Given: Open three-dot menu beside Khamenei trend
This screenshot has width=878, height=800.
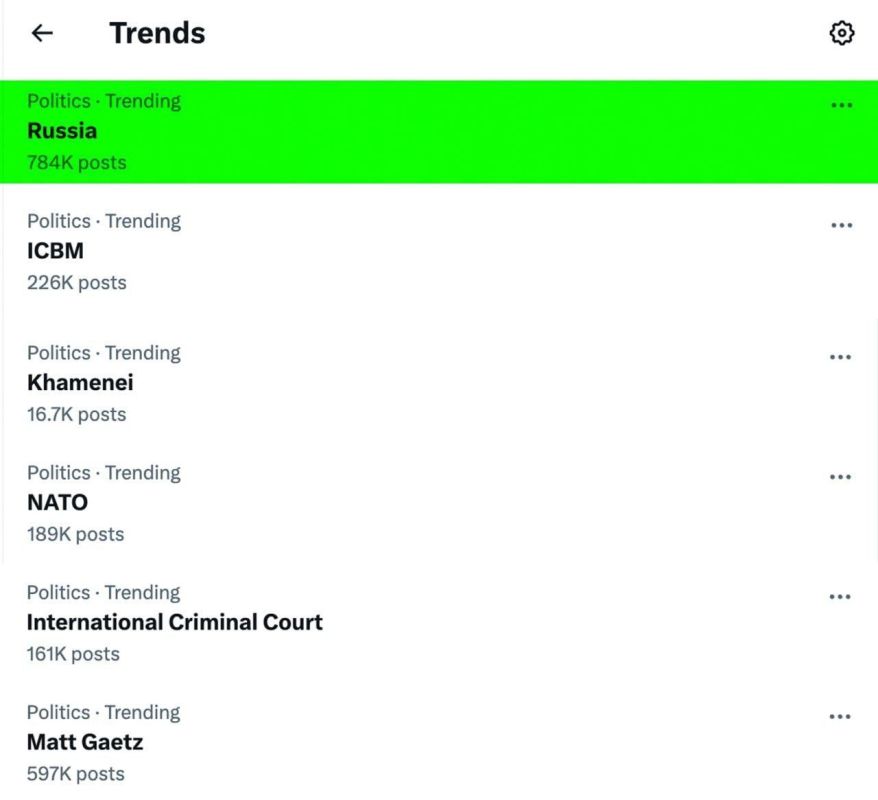Looking at the screenshot, I should tap(840, 357).
